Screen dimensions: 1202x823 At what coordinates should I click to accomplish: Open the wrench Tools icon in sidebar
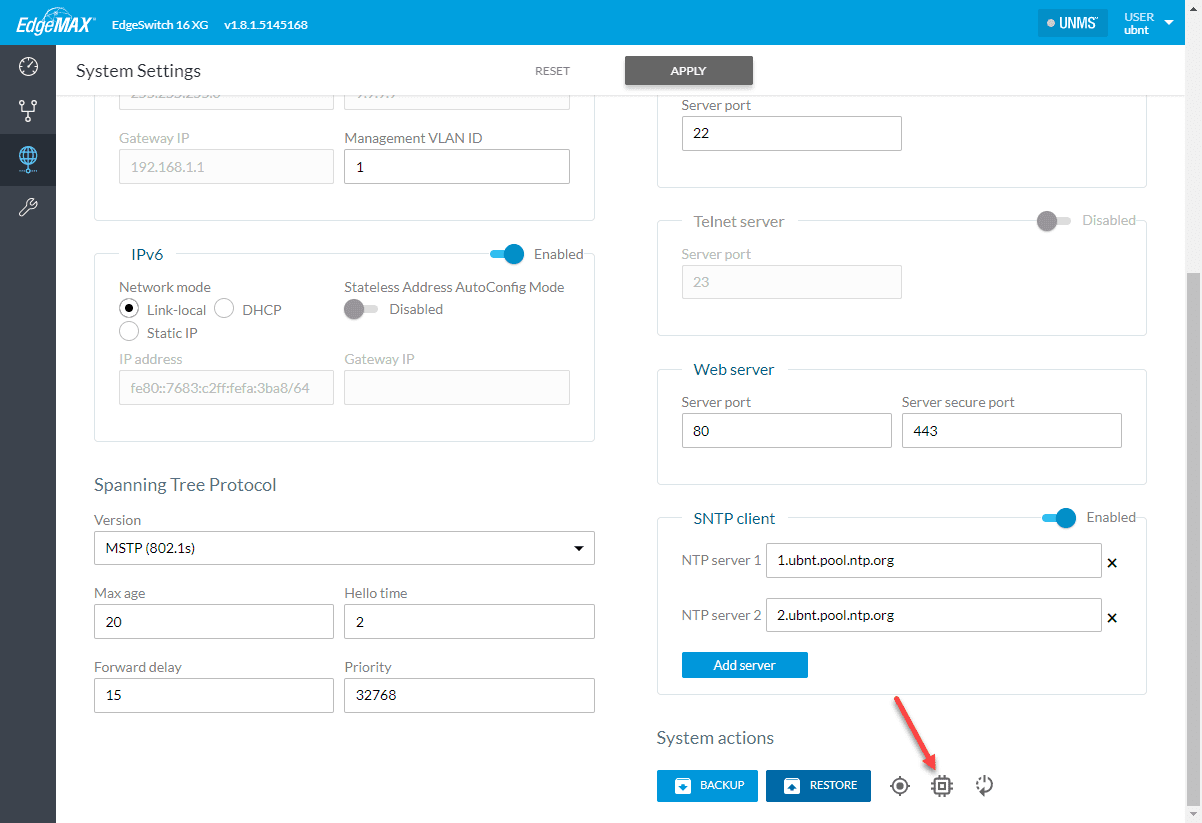pyautogui.click(x=28, y=207)
